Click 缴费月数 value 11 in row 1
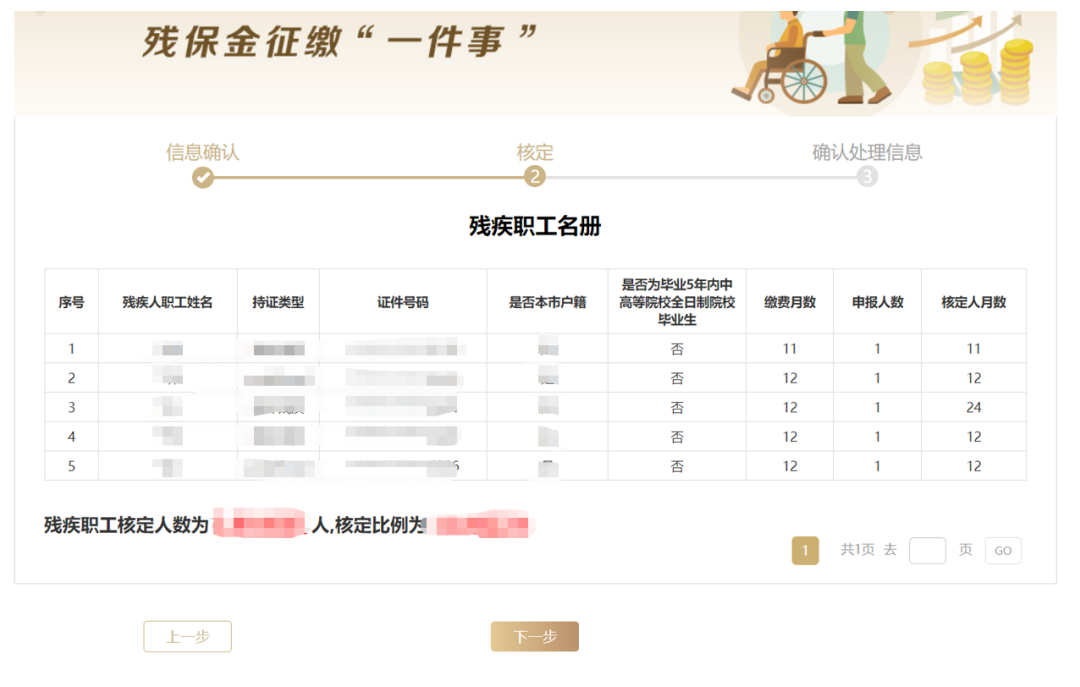Screen dimensions: 1080x687 pos(790,349)
